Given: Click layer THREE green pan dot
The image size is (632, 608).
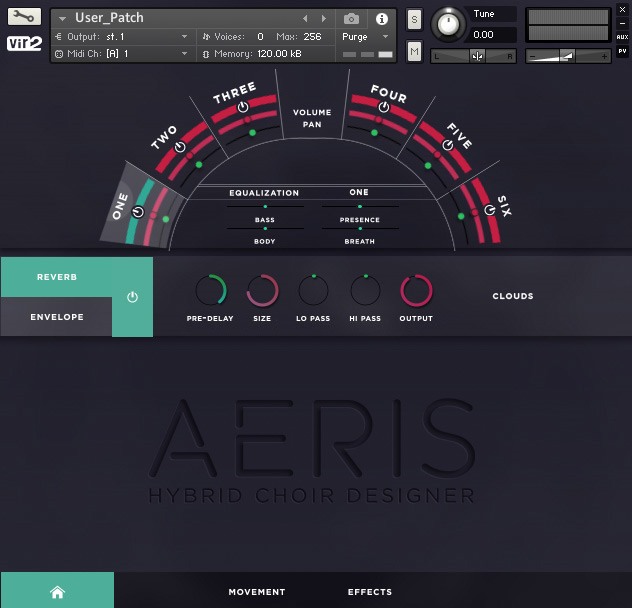Looking at the screenshot, I should [252, 133].
